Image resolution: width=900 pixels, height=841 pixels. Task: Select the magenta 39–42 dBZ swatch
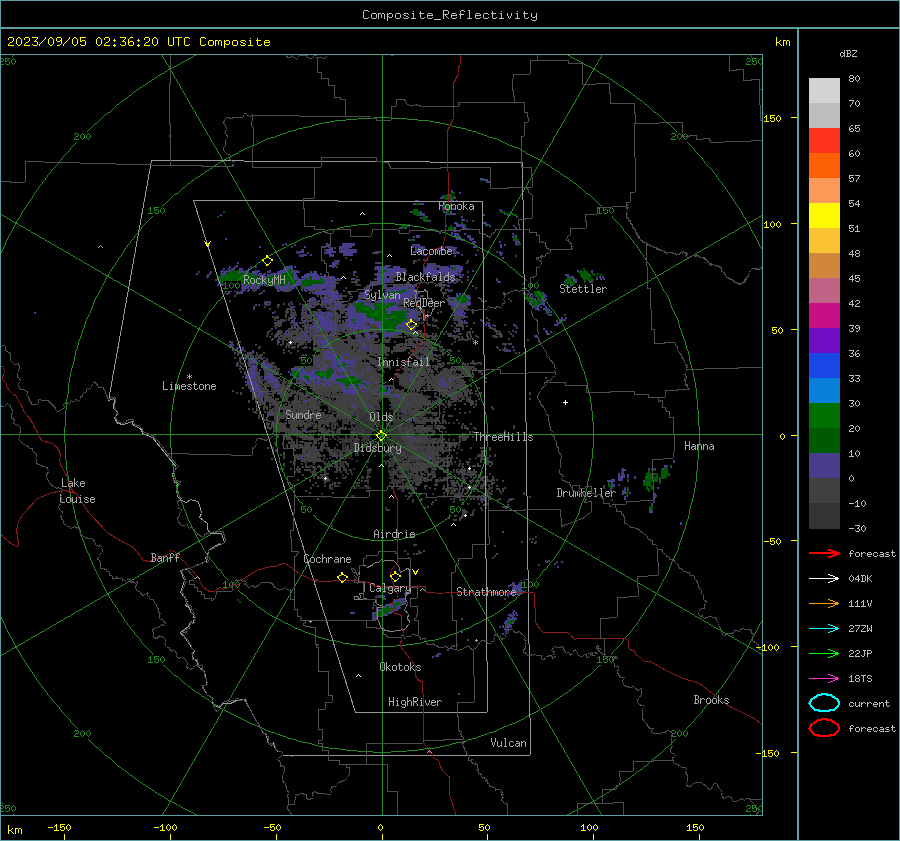pos(824,315)
